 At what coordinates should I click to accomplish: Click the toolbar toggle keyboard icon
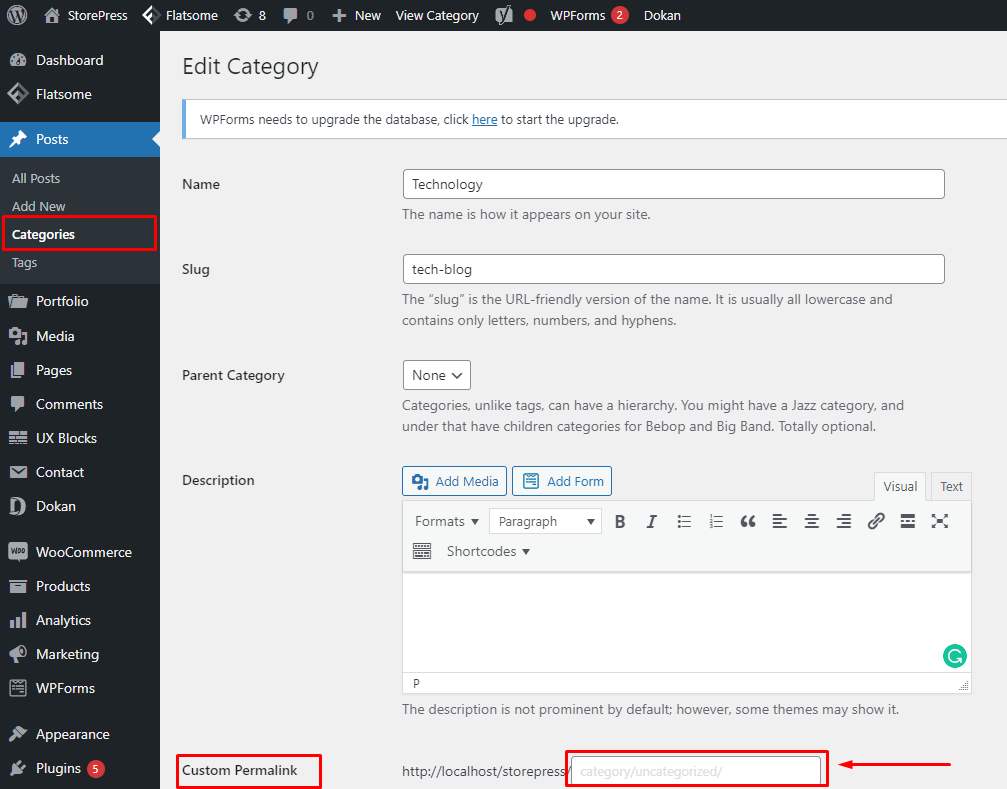[422, 551]
